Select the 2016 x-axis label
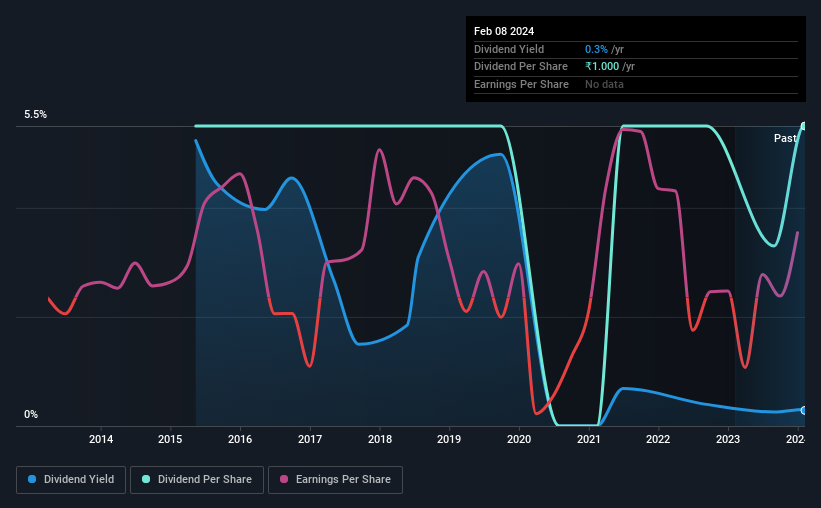 (x=240, y=439)
